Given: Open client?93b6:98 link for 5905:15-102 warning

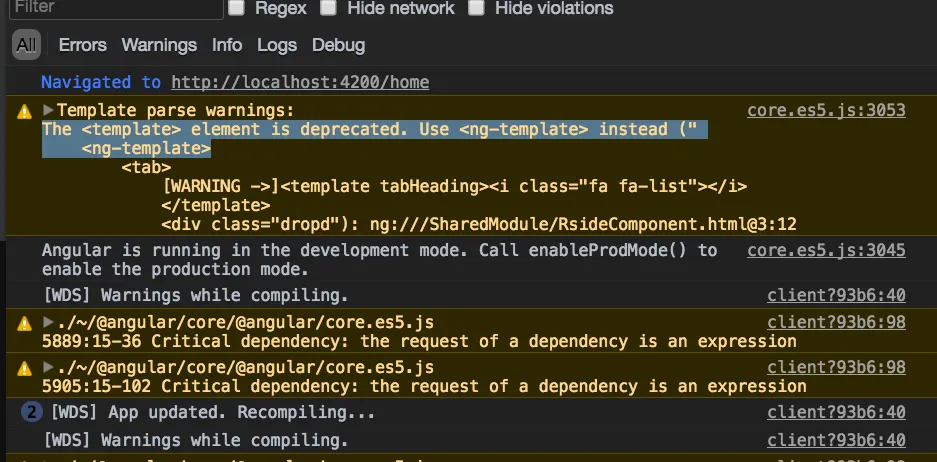Looking at the screenshot, I should tap(837, 367).
